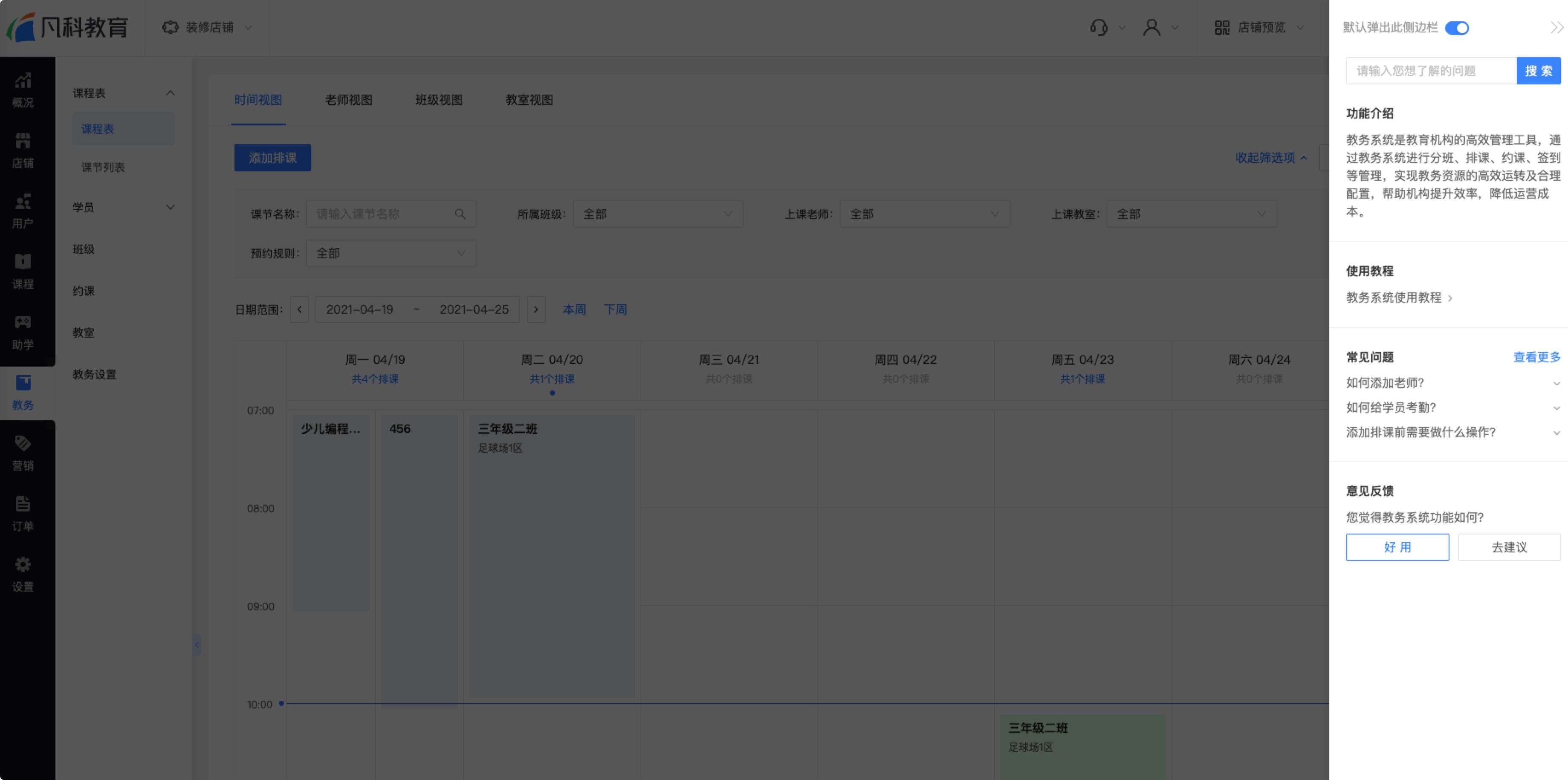Screen dimensions: 1568x780
Task: Switch to 班级视图 tab
Action: [439, 100]
